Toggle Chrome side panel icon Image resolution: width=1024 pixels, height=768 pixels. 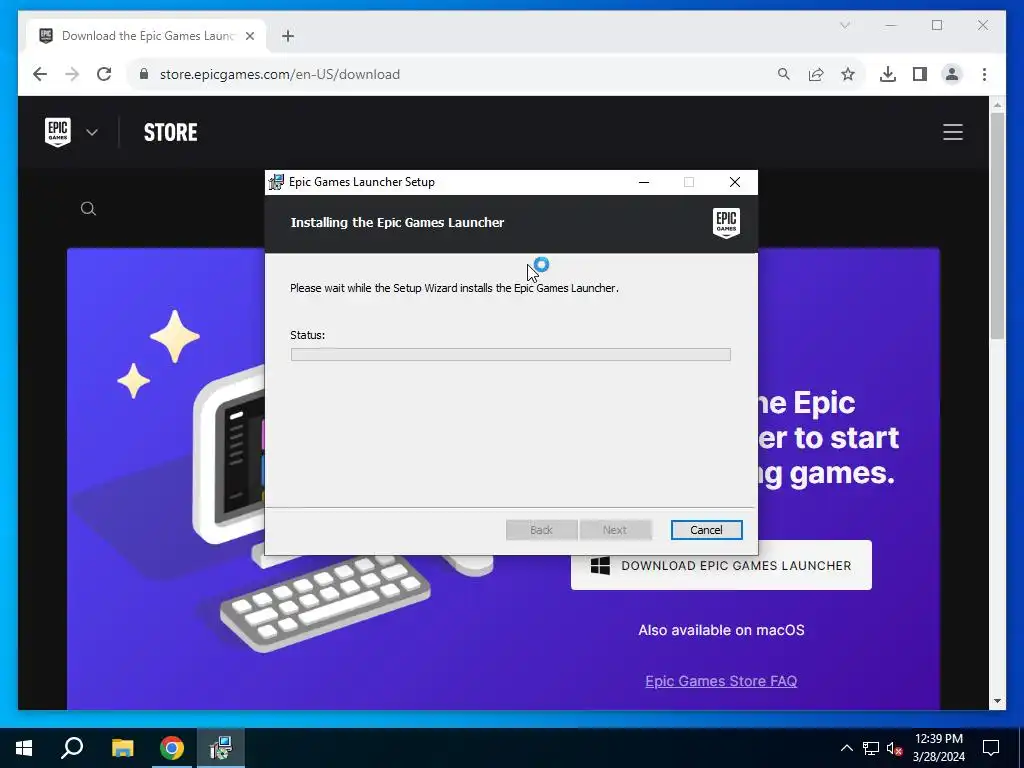920,74
